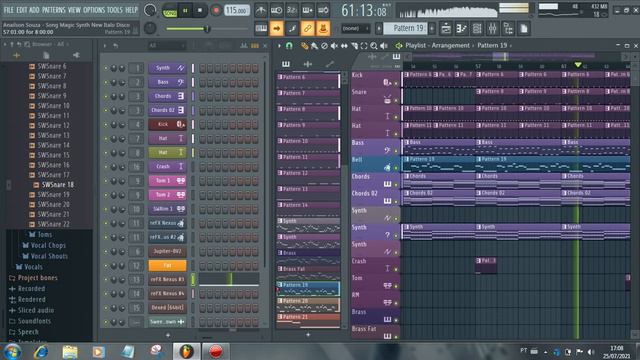640x360 pixels.
Task: Toggle the 3-2-1 countdown before recording icon
Action: tap(292, 10)
